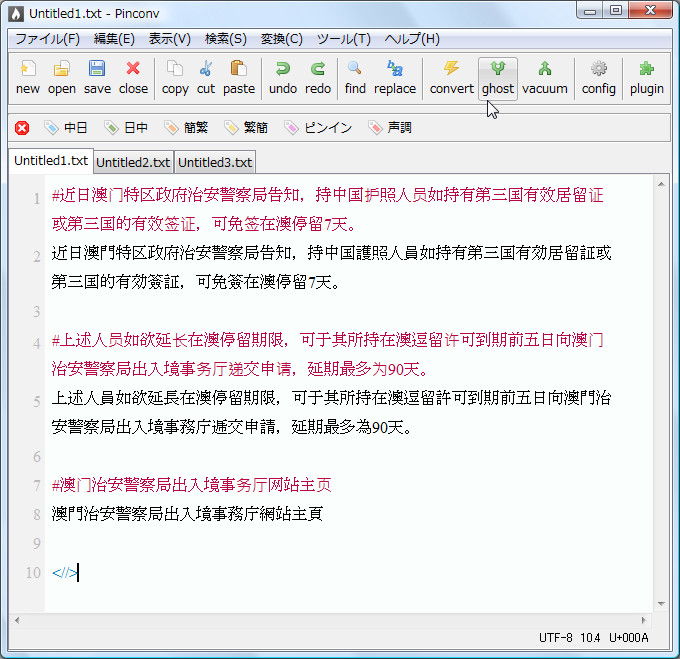This screenshot has height=659, width=680.
Task: Undo the last edit
Action: point(283,78)
